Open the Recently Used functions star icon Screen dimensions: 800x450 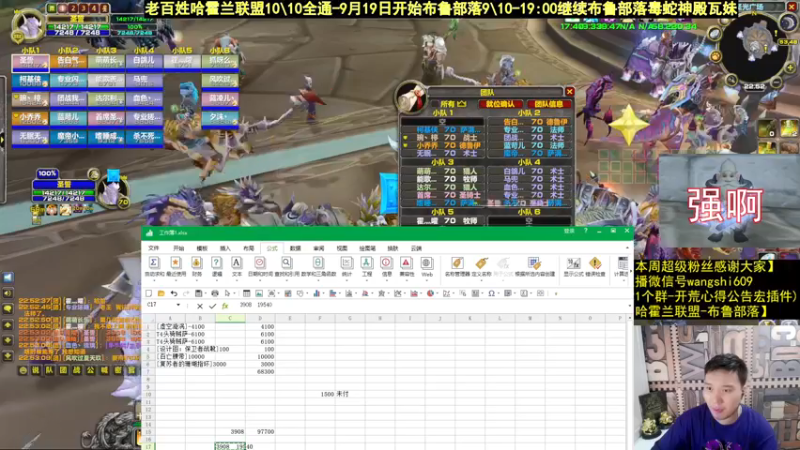pyautogui.click(x=176, y=263)
